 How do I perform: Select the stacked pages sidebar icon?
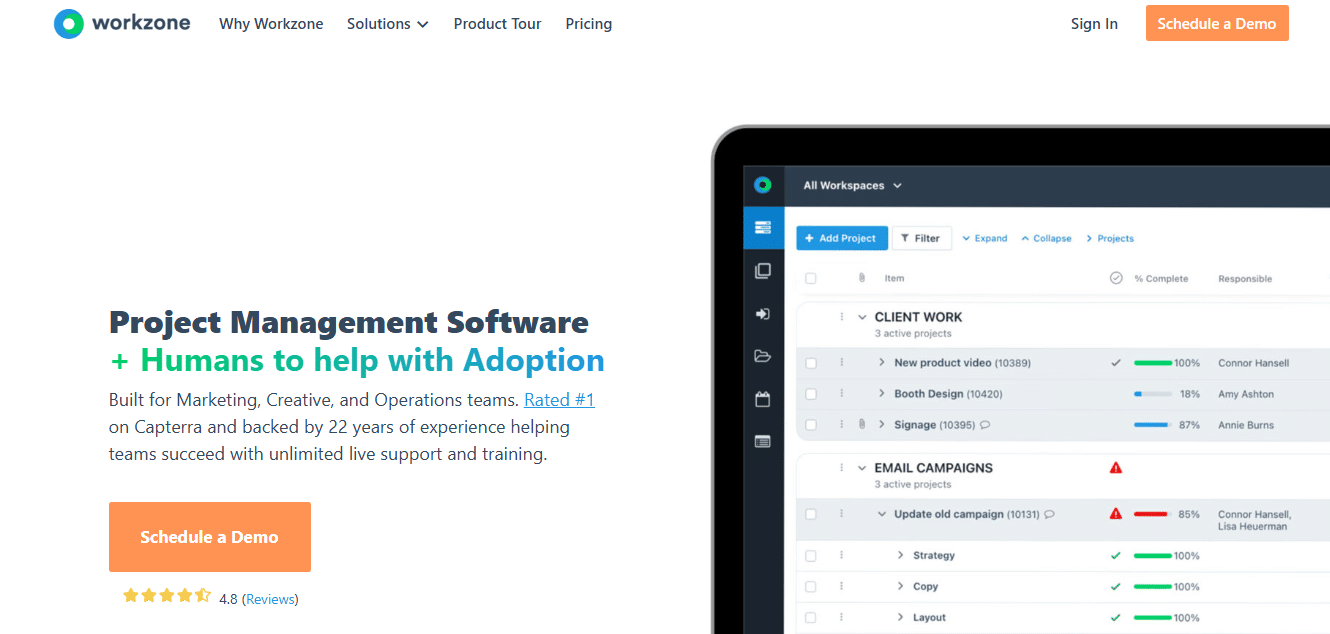(x=763, y=270)
